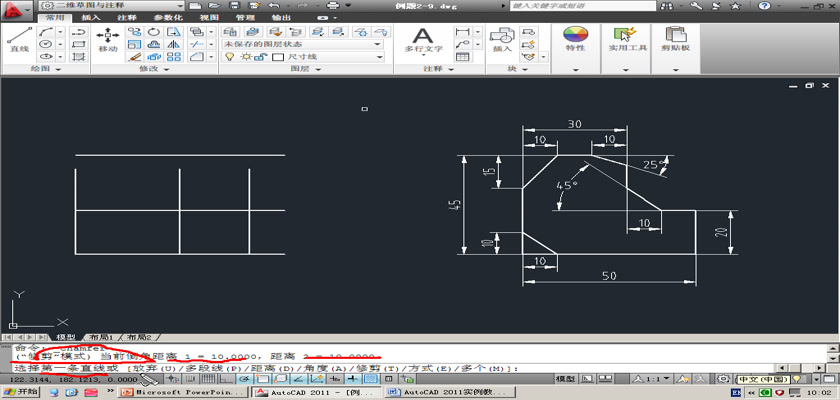Select the Trim tool in the modify panel
840x400 pixels.
coord(197,44)
